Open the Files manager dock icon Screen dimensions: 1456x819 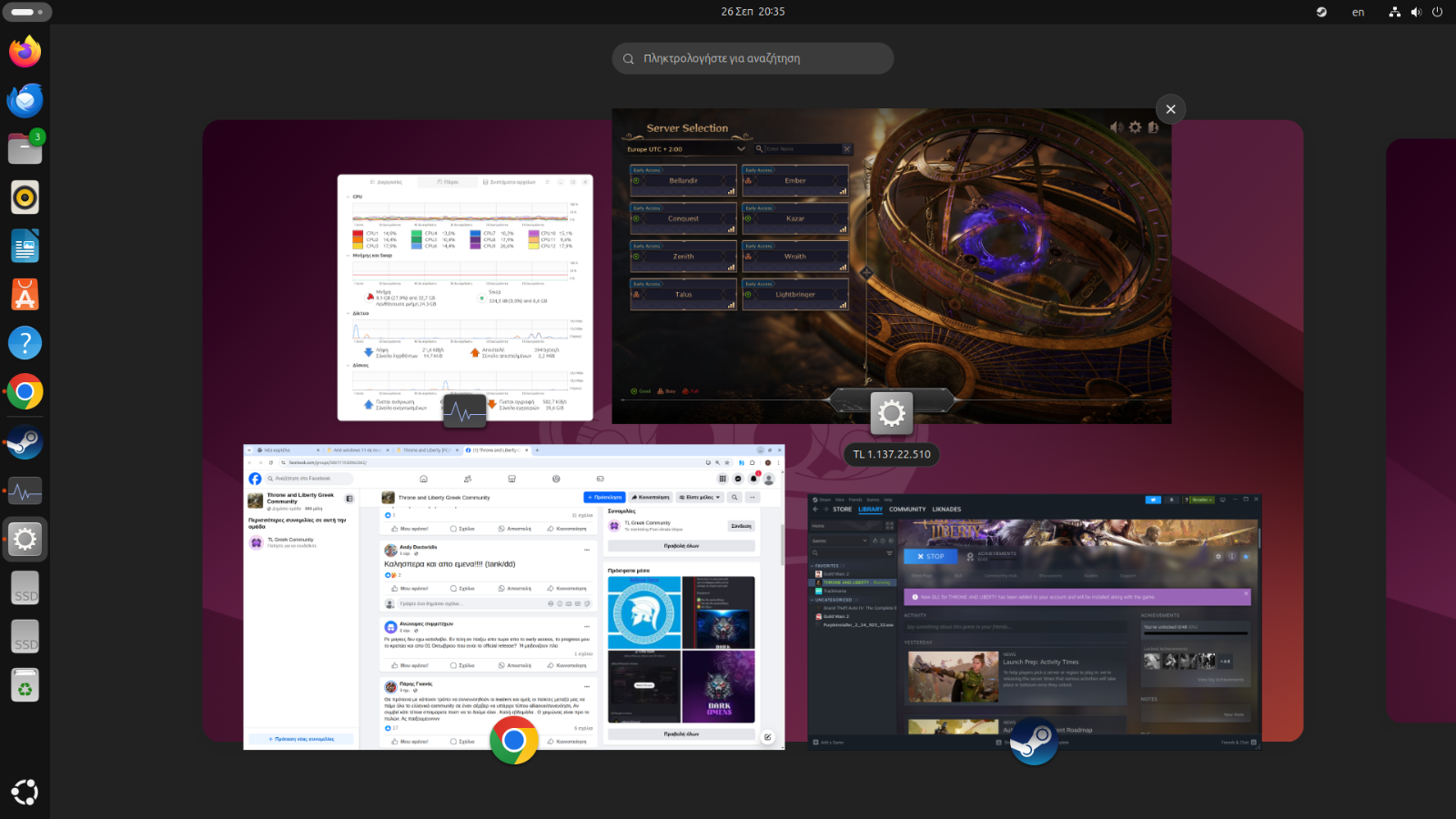[25, 148]
